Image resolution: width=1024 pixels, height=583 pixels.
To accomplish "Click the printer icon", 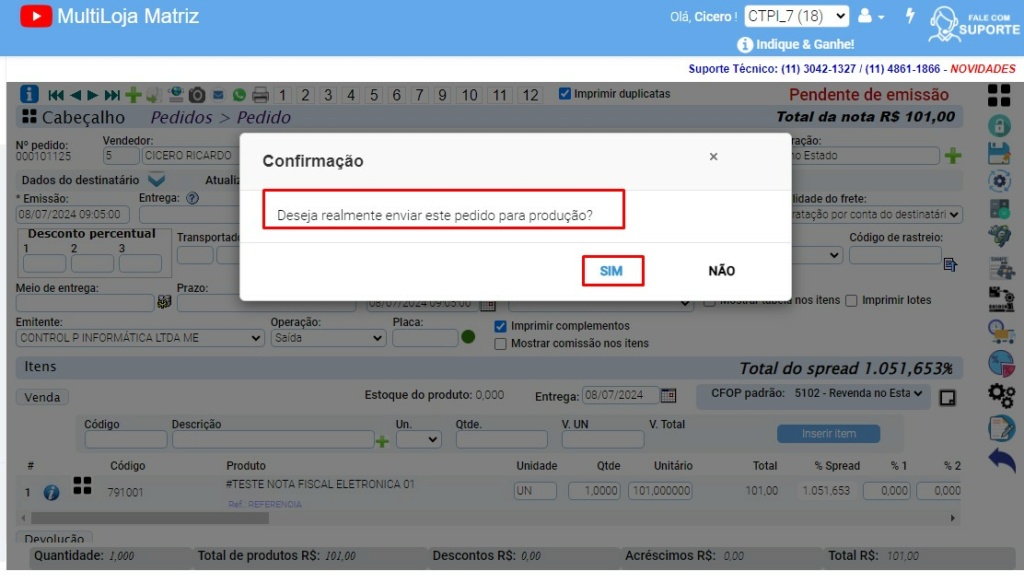I will coord(260,95).
